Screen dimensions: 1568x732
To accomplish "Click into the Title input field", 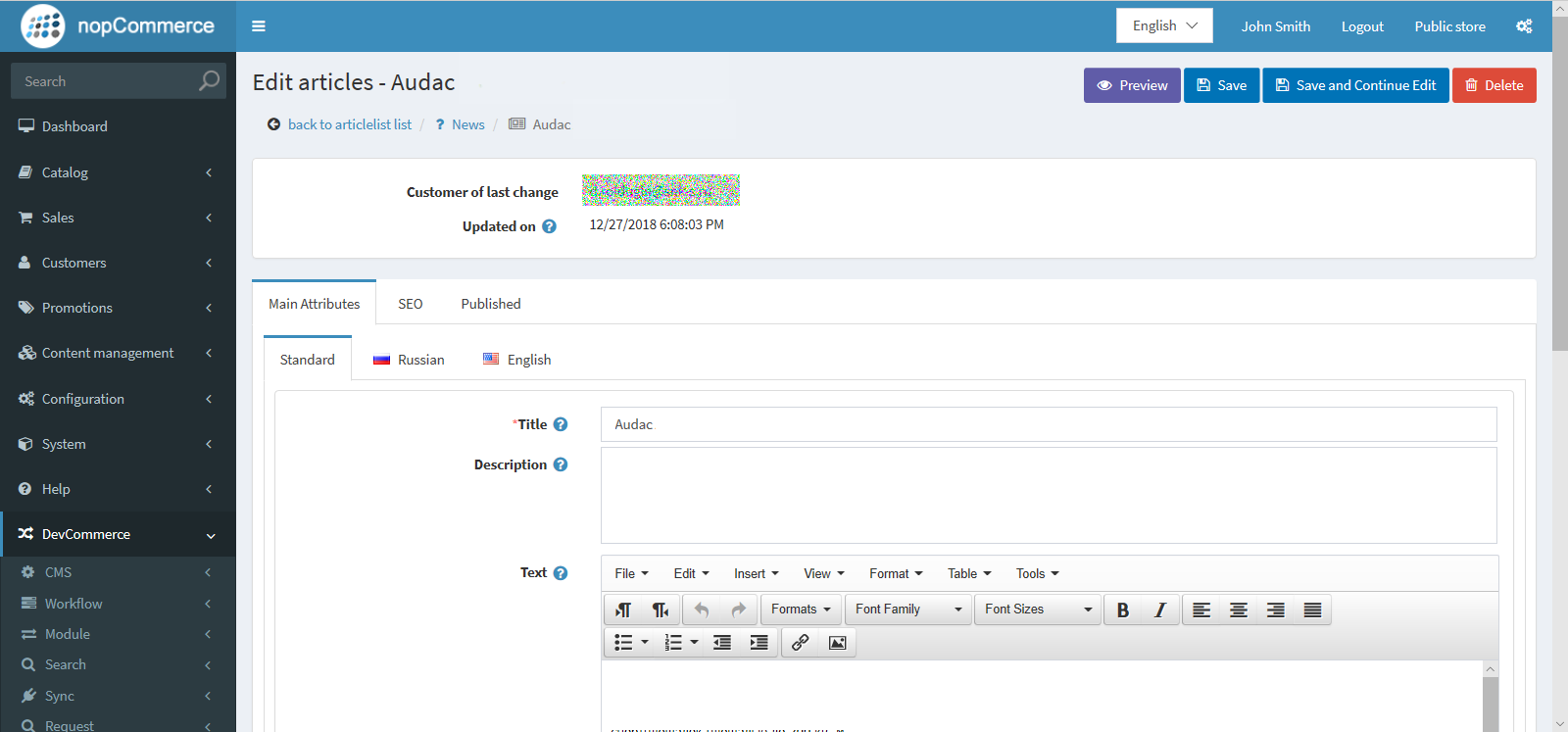I will point(1049,424).
